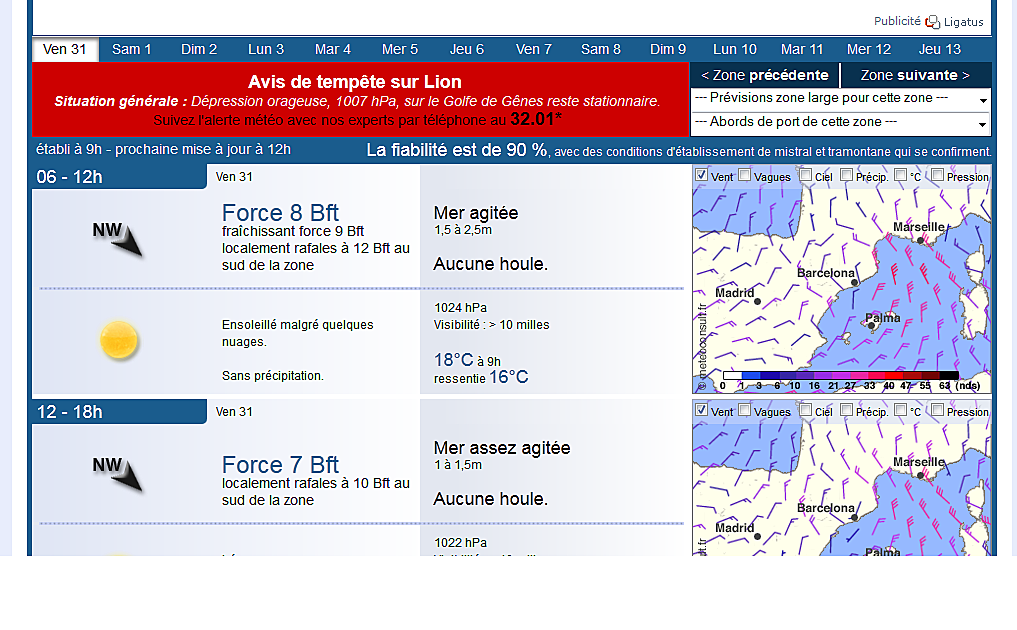Screen dimensions: 1017x630
Task: Click Barcelona marker on the first wind map
Action: click(x=854, y=283)
